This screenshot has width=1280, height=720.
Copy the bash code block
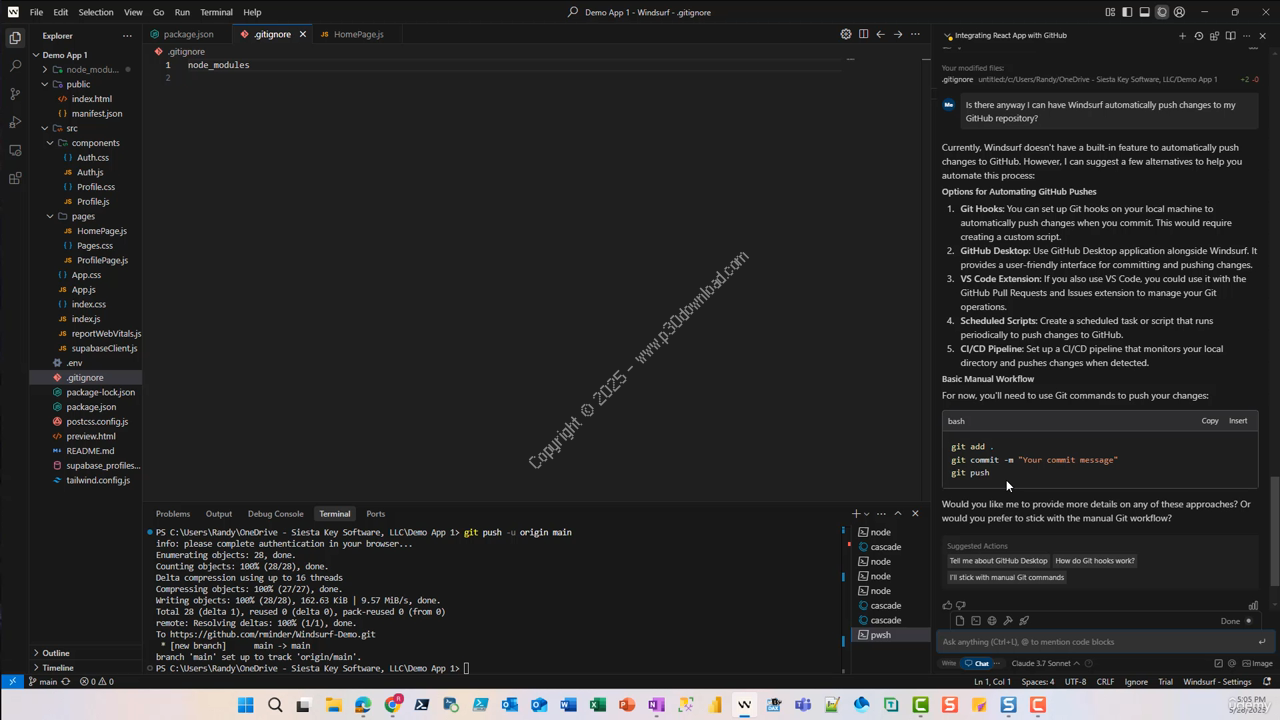pos(1210,421)
